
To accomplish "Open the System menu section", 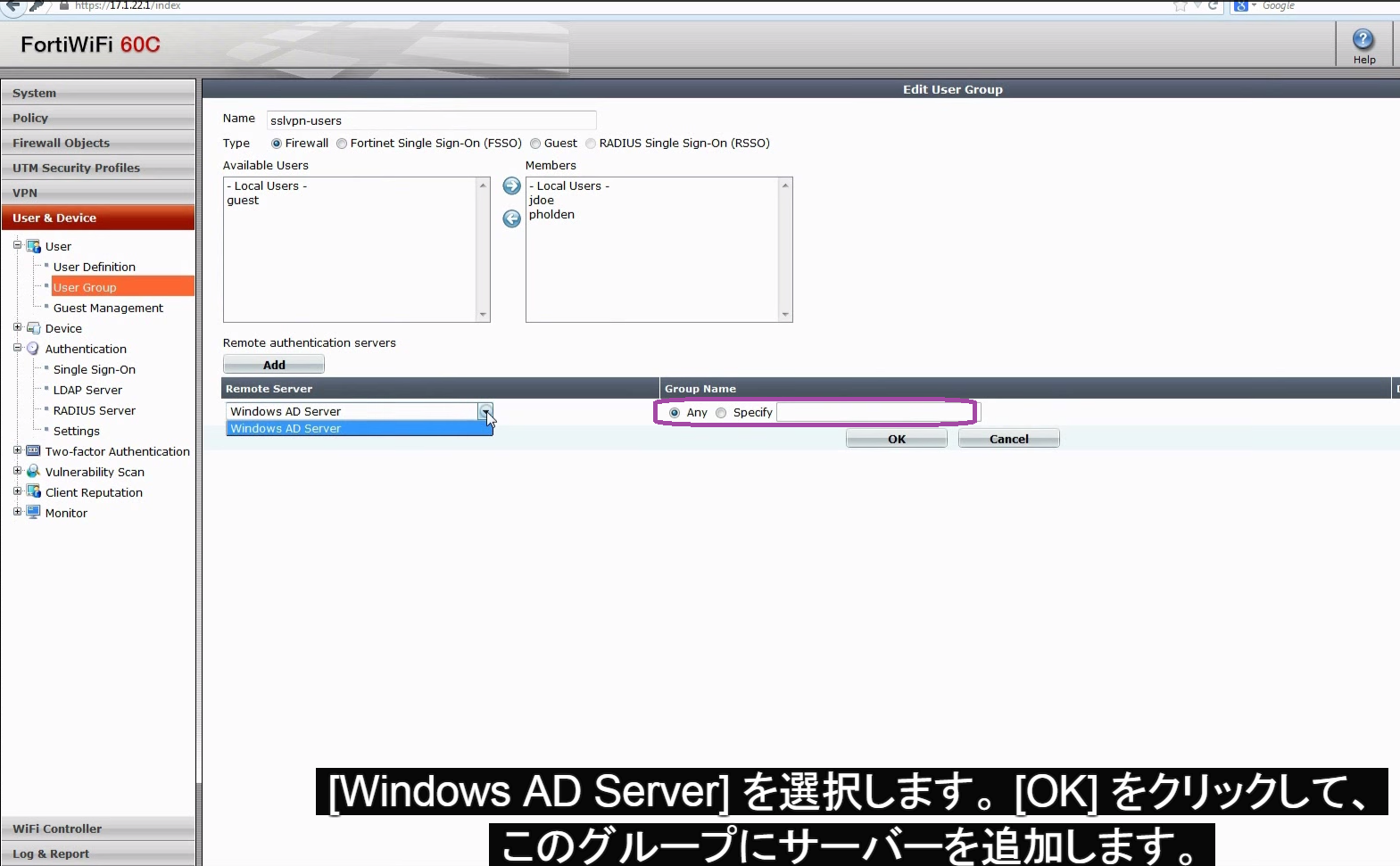I will (x=98, y=93).
